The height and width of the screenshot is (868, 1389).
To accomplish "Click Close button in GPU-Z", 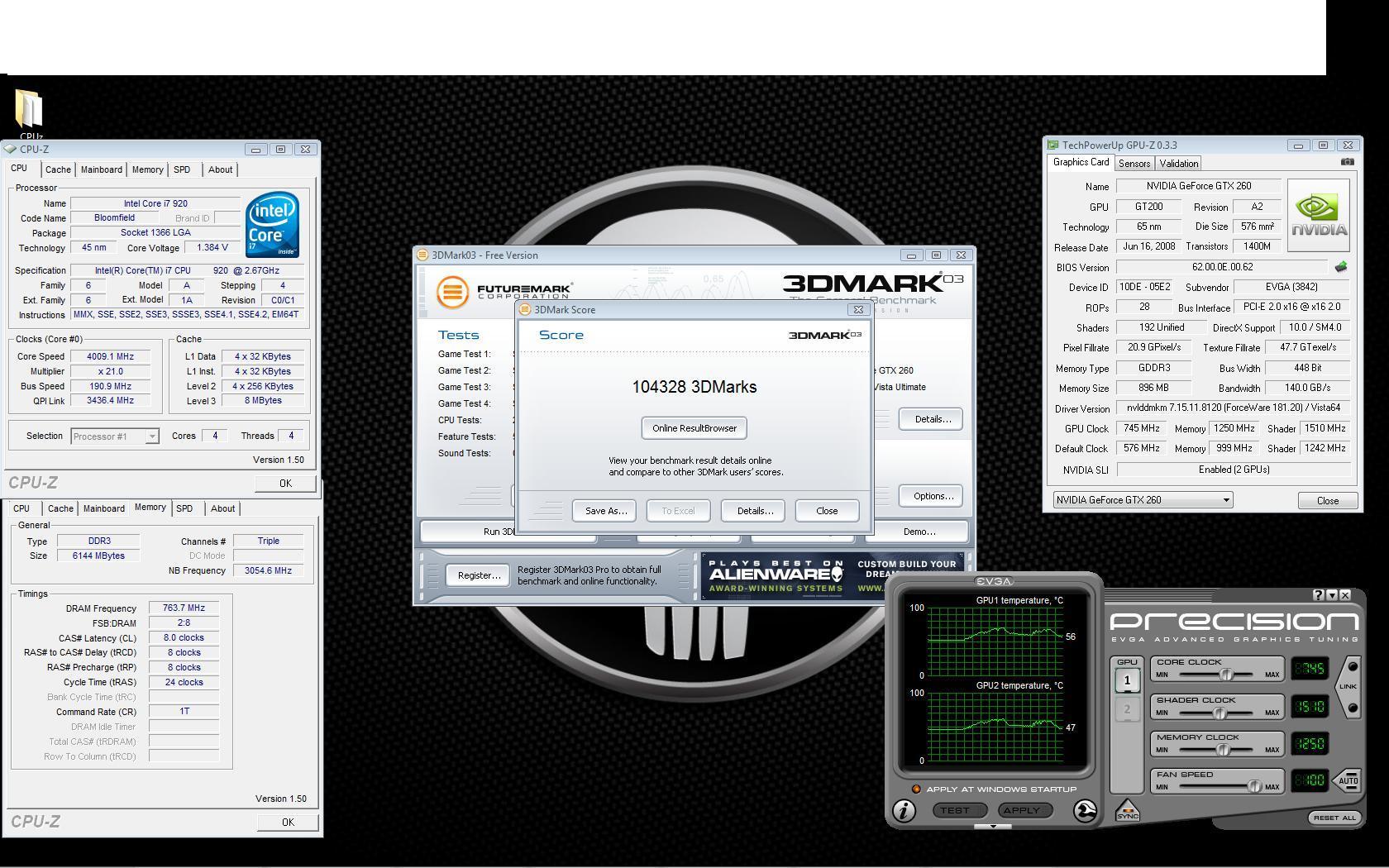I will click(x=1327, y=500).
